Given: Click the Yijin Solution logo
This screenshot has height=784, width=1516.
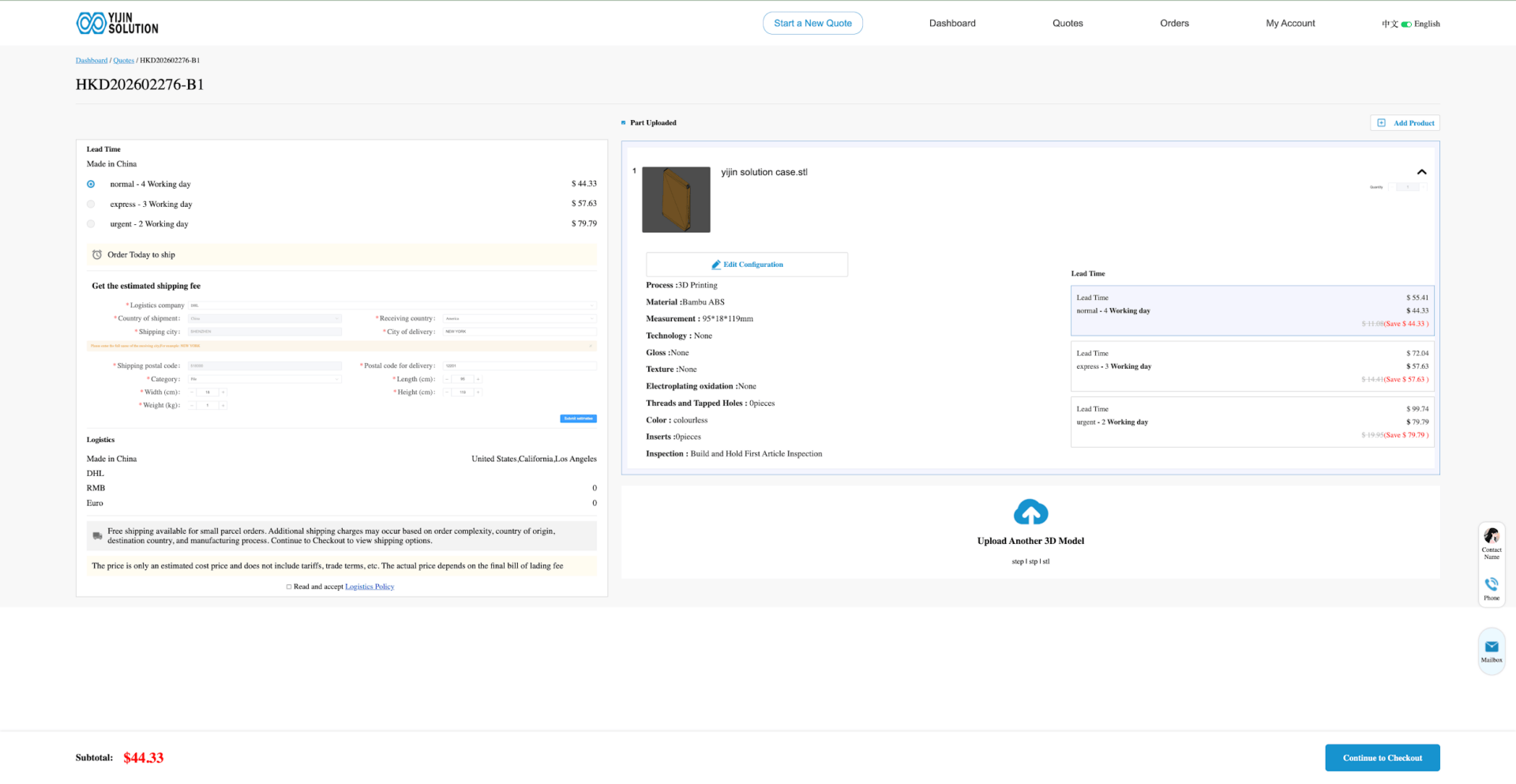Looking at the screenshot, I should coord(117,24).
